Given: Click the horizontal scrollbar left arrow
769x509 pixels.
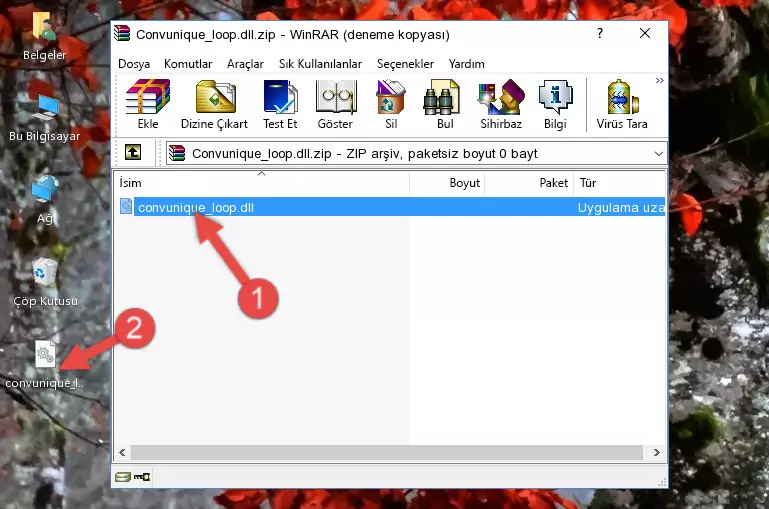Looking at the screenshot, I should (123, 452).
